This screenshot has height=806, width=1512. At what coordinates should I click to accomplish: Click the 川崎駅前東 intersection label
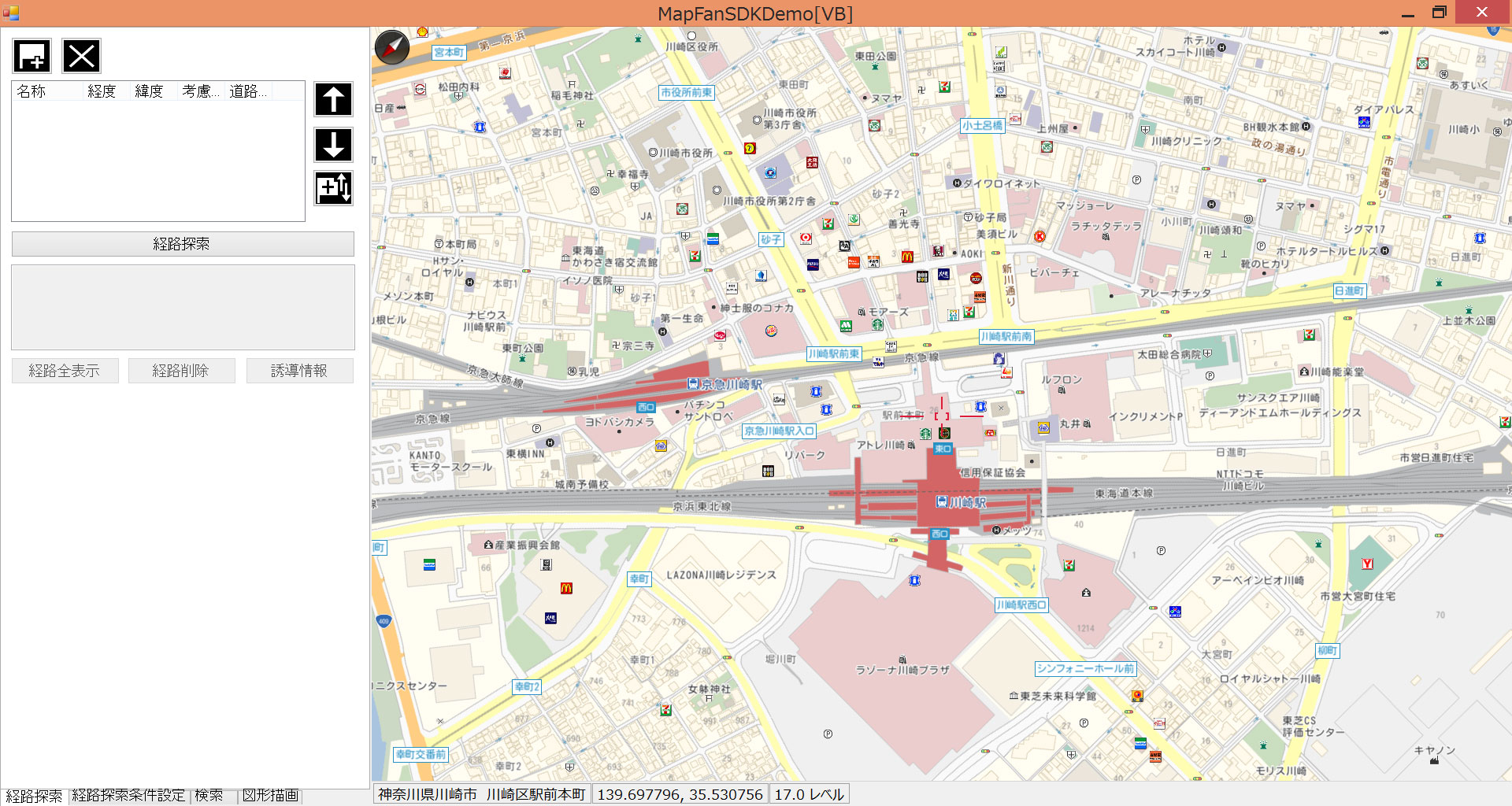point(834,354)
